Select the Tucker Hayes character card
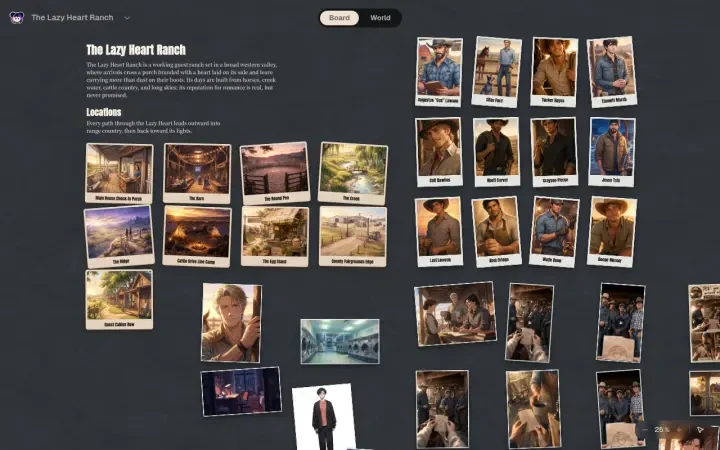 [x=554, y=72]
